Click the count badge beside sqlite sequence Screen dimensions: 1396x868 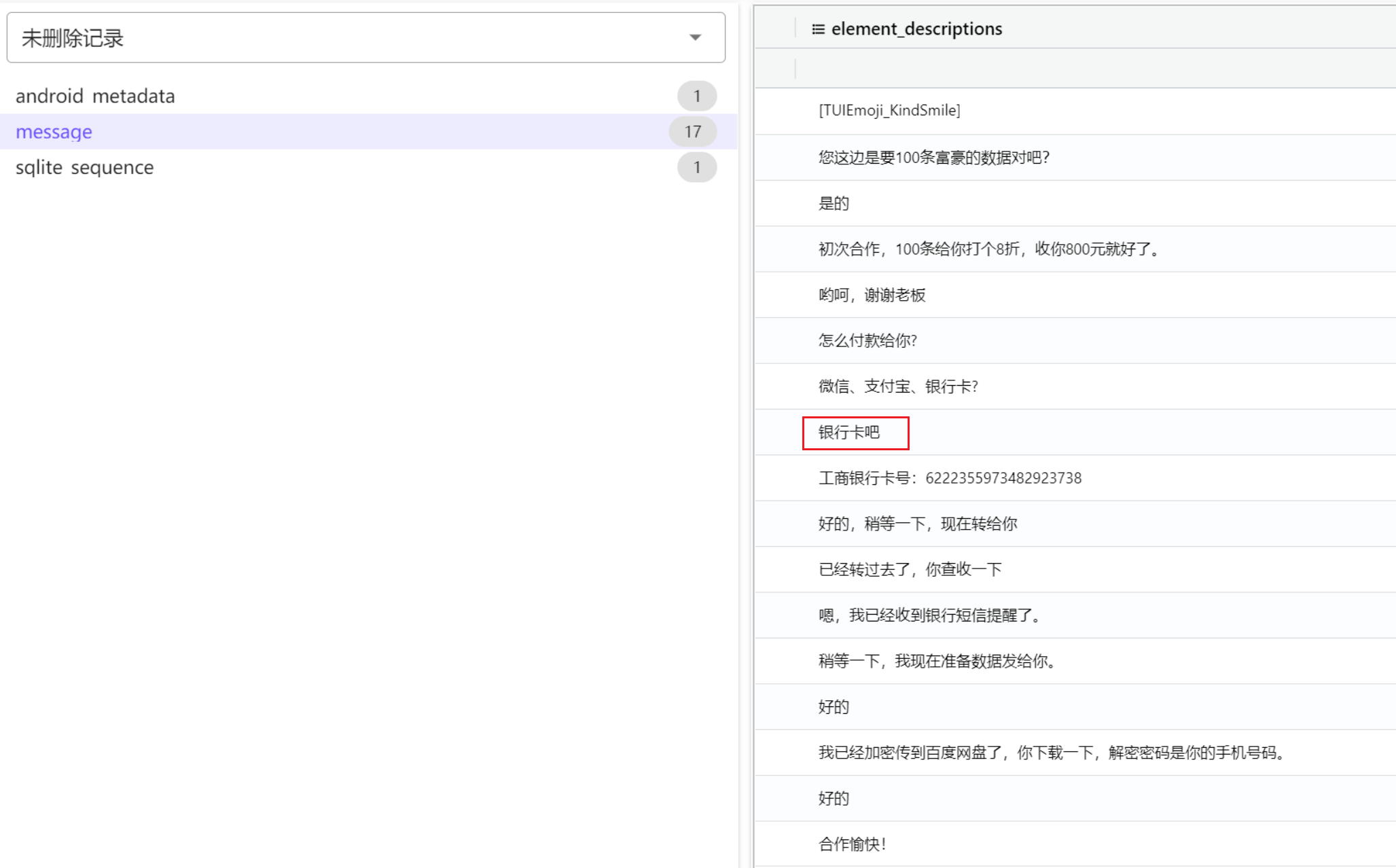tap(697, 167)
